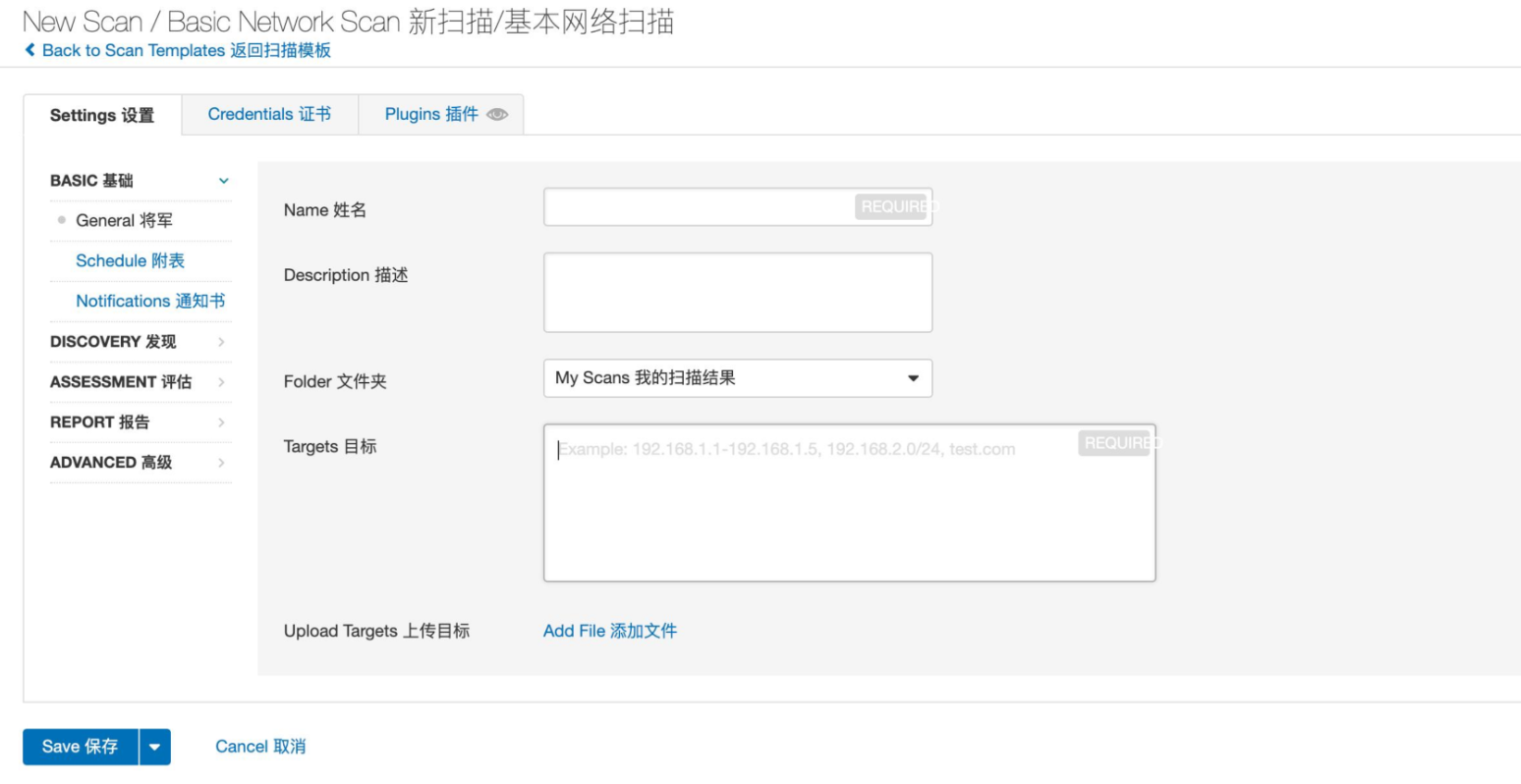Open the Notifications settings page
Image resolution: width=1521 pixels, height=784 pixels.
(150, 302)
